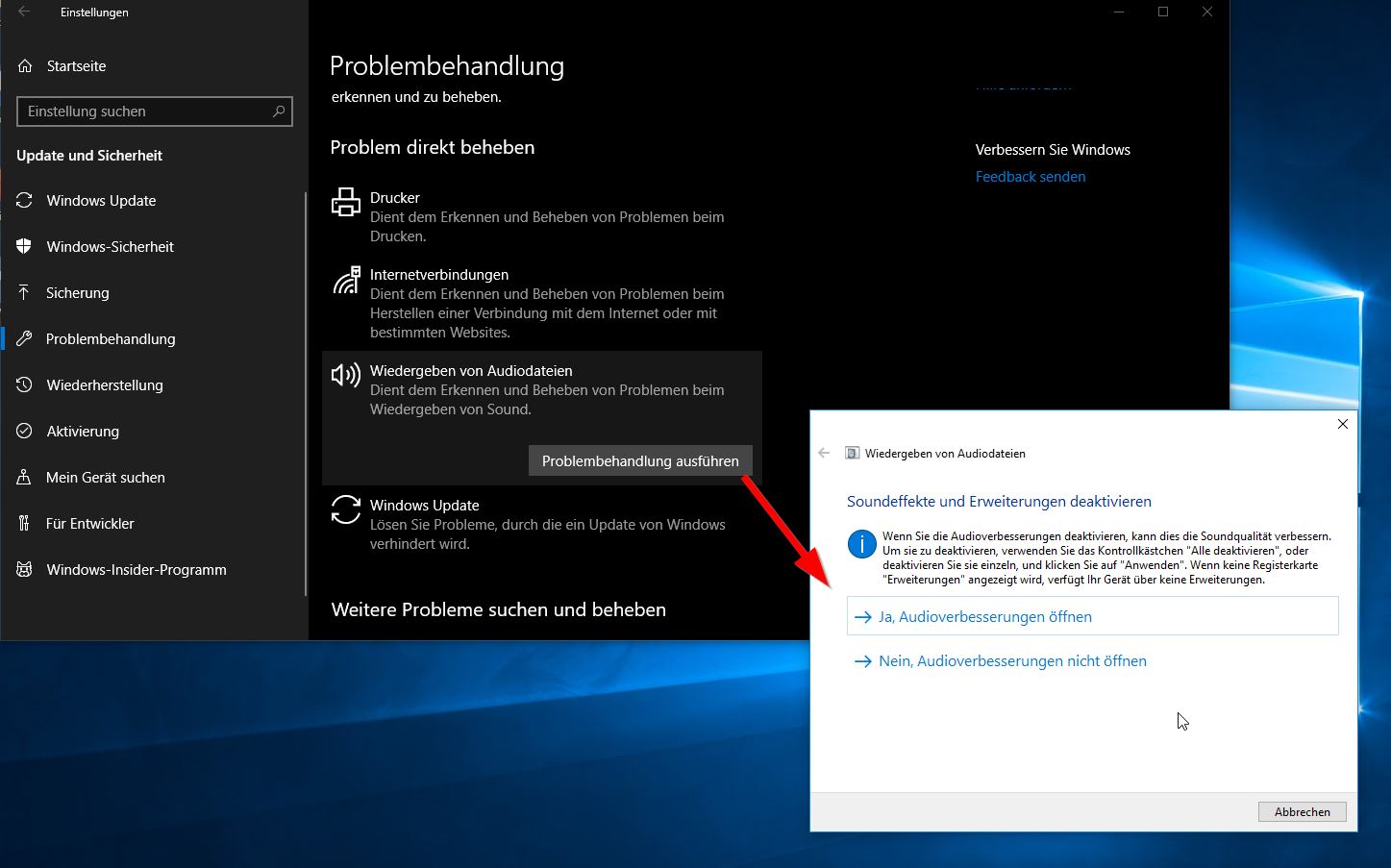Click the Weitere Probleme suchen und beheben heading
Screen dimensions: 1391x868
(499, 610)
